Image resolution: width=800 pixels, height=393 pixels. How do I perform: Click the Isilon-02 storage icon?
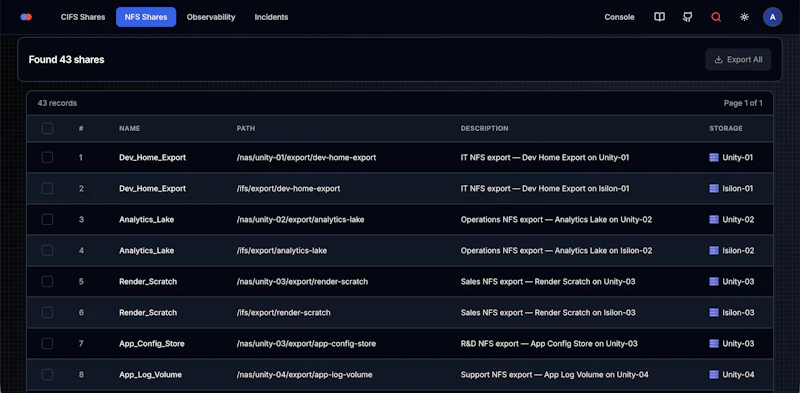tap(714, 251)
